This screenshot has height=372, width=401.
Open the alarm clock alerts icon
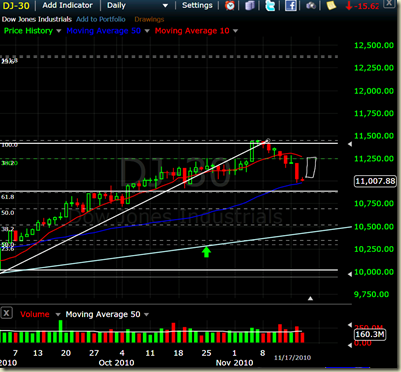[x=230, y=5]
